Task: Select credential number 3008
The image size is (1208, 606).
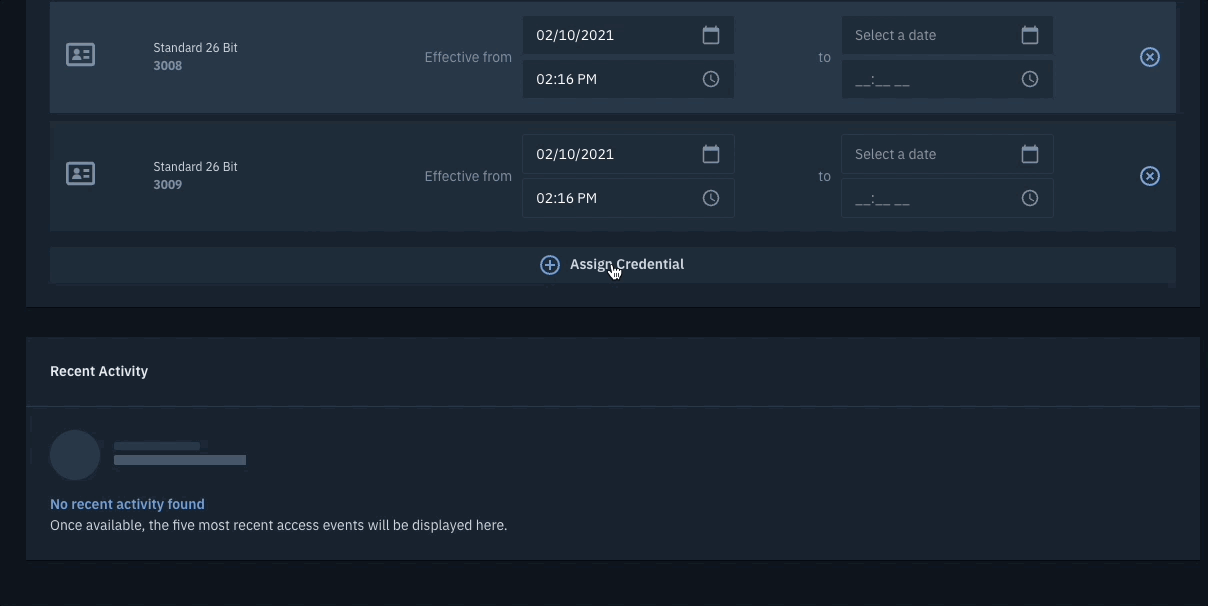Action: [167, 66]
